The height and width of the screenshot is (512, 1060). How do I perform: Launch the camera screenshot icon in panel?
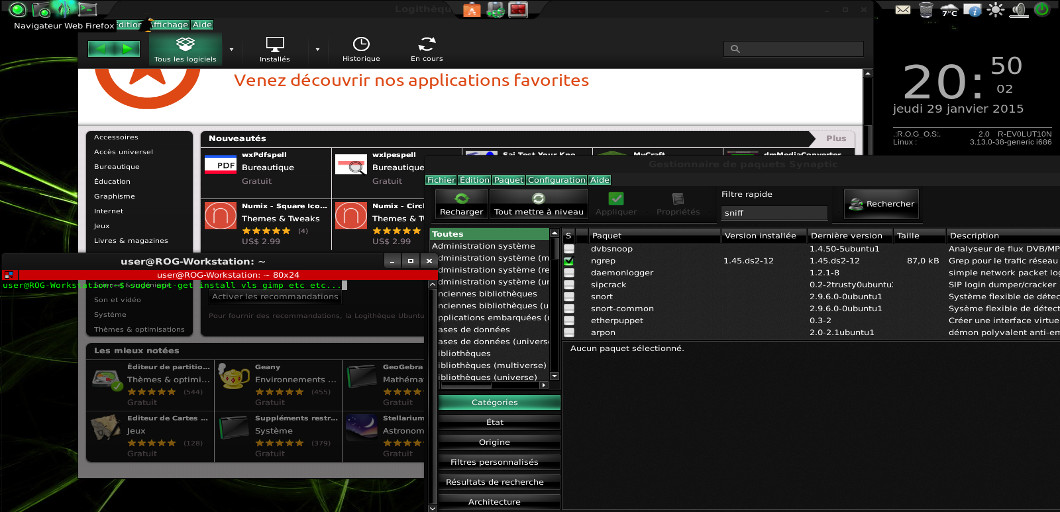[x=41, y=9]
